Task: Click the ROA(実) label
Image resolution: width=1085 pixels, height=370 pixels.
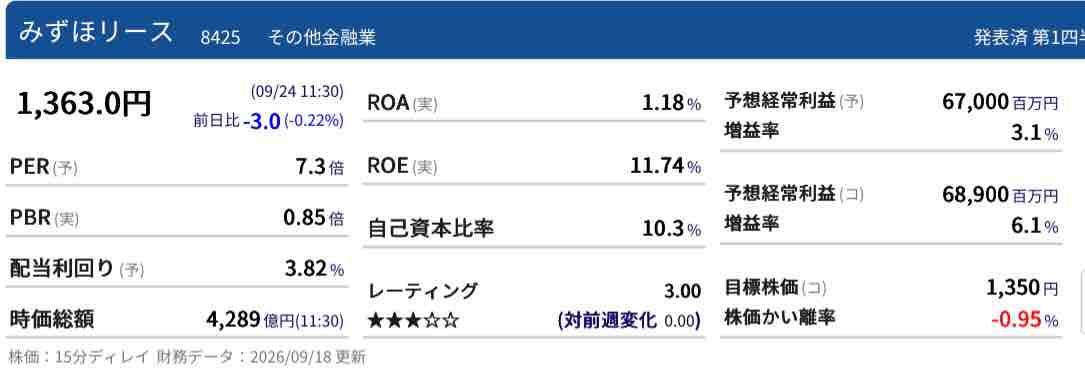Action: (x=402, y=103)
